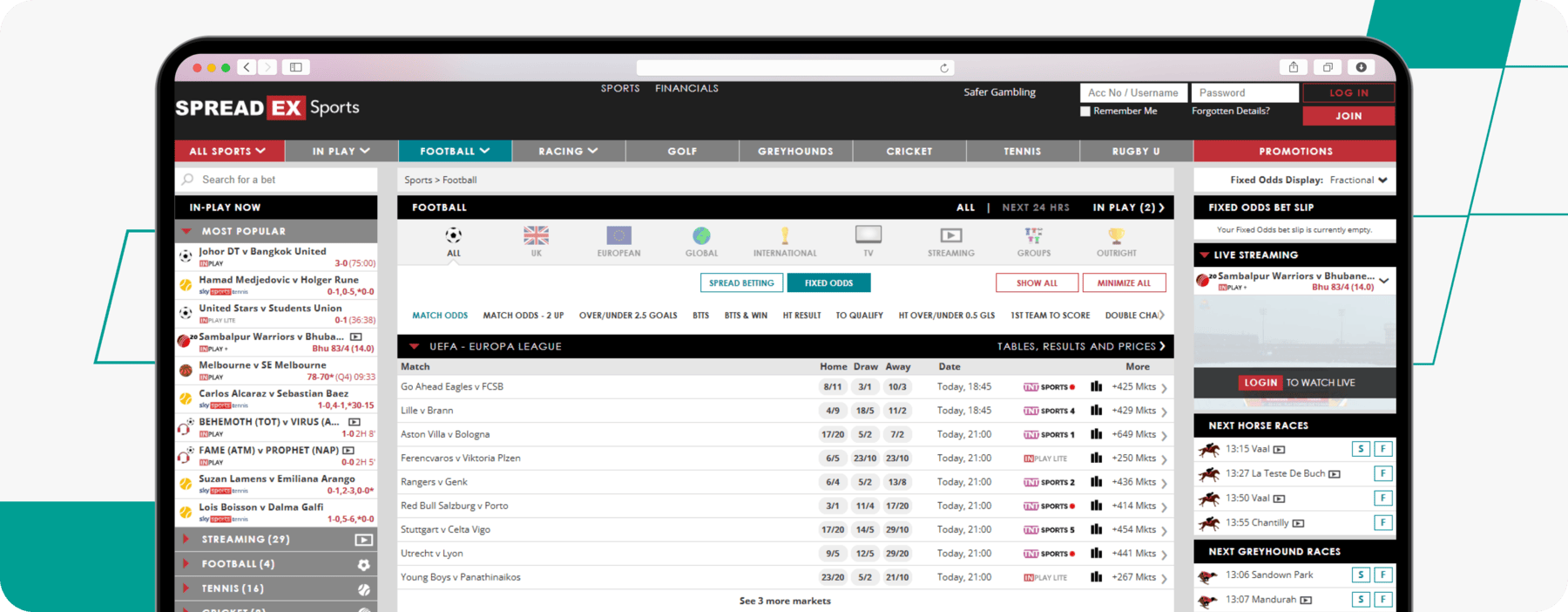Switch to the HT Result tab

(x=801, y=316)
